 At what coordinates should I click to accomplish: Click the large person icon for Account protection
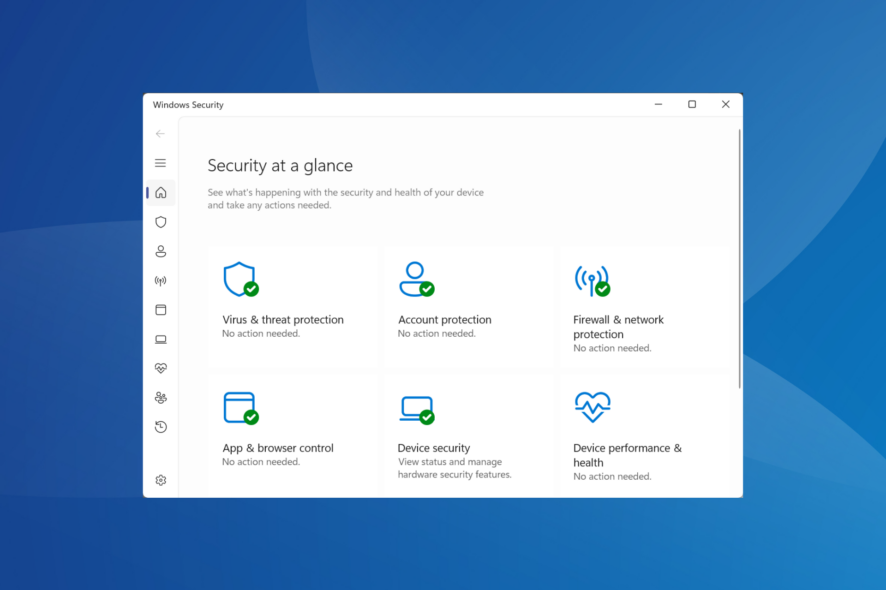[416, 279]
